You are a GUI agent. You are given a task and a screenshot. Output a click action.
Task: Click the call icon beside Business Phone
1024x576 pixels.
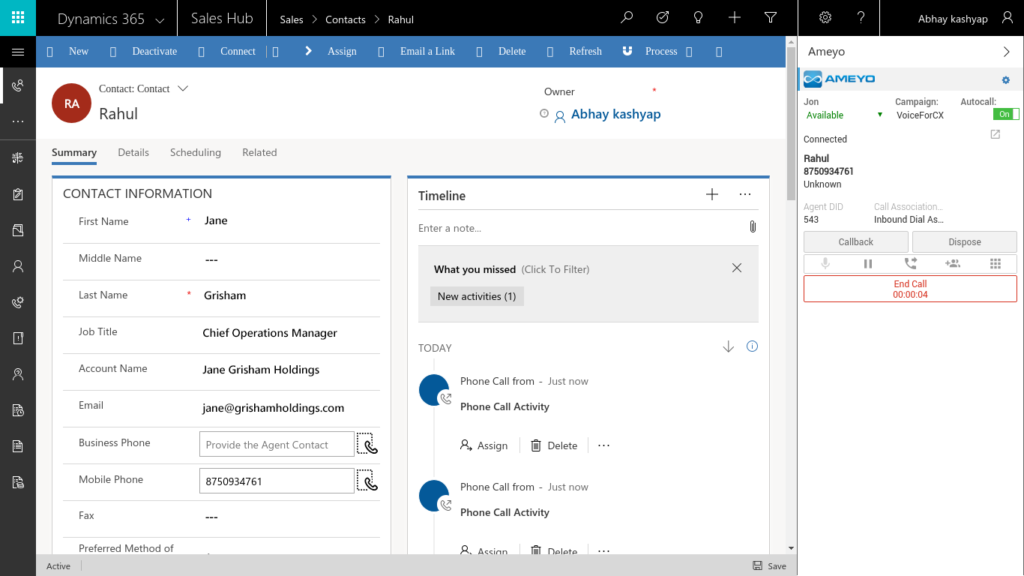(x=367, y=444)
